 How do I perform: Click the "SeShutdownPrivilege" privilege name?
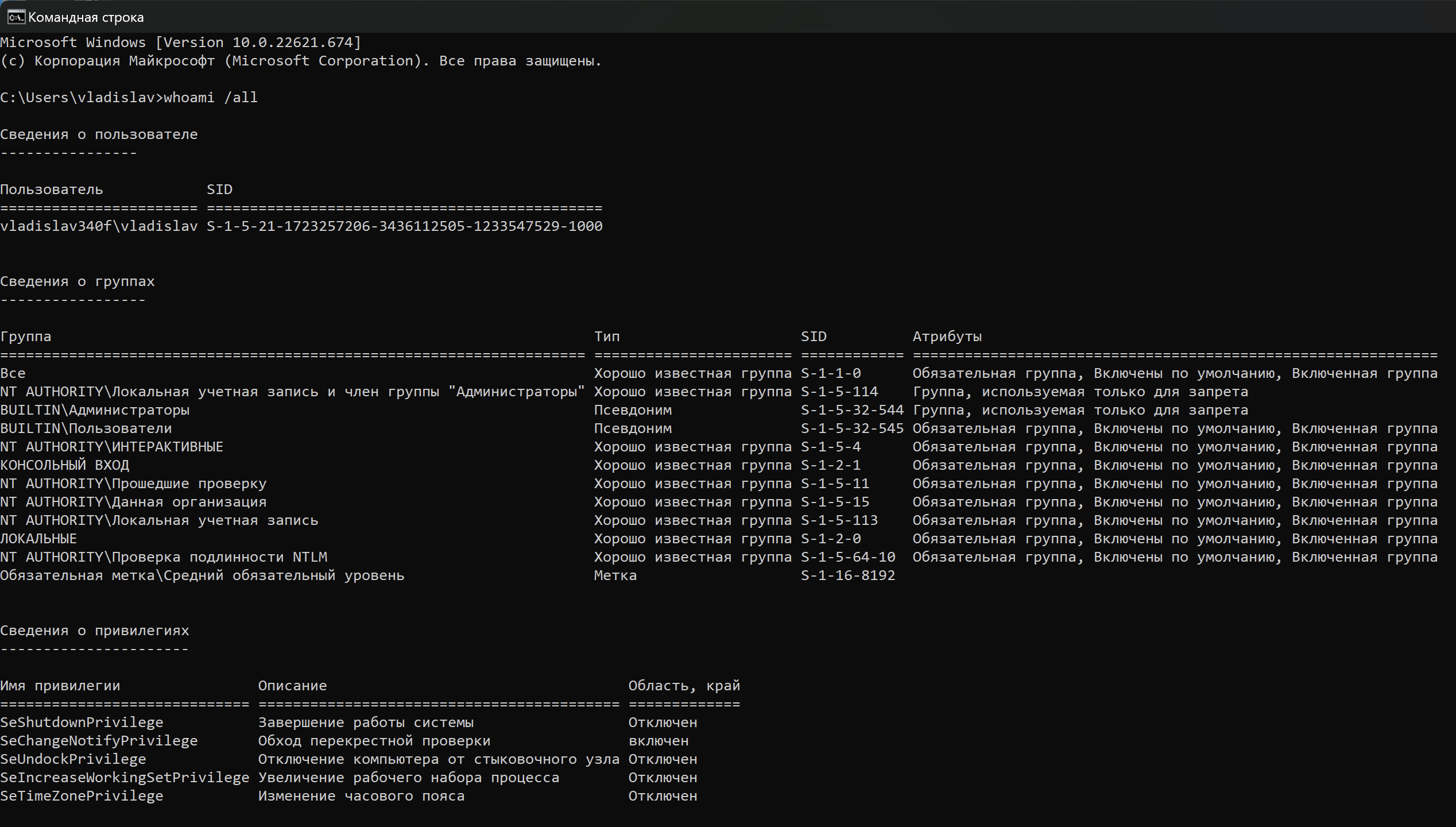(x=82, y=722)
